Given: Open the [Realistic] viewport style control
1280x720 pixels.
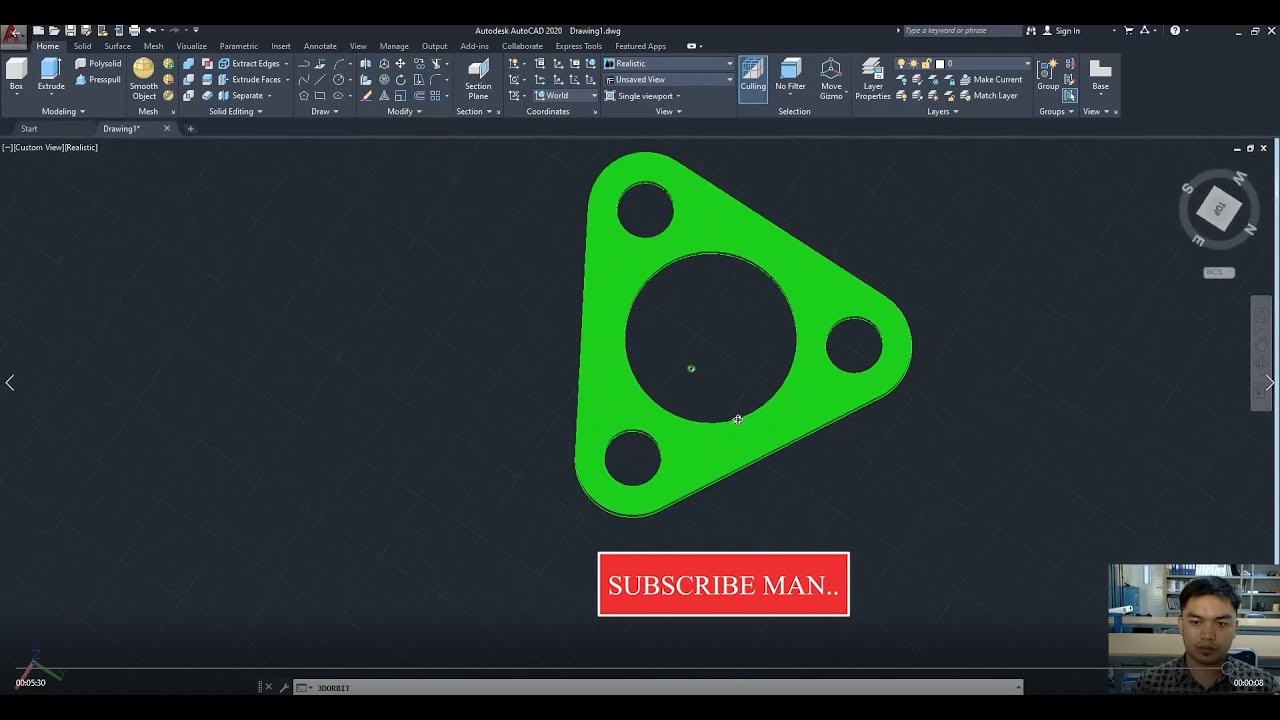Looking at the screenshot, I should pos(81,147).
